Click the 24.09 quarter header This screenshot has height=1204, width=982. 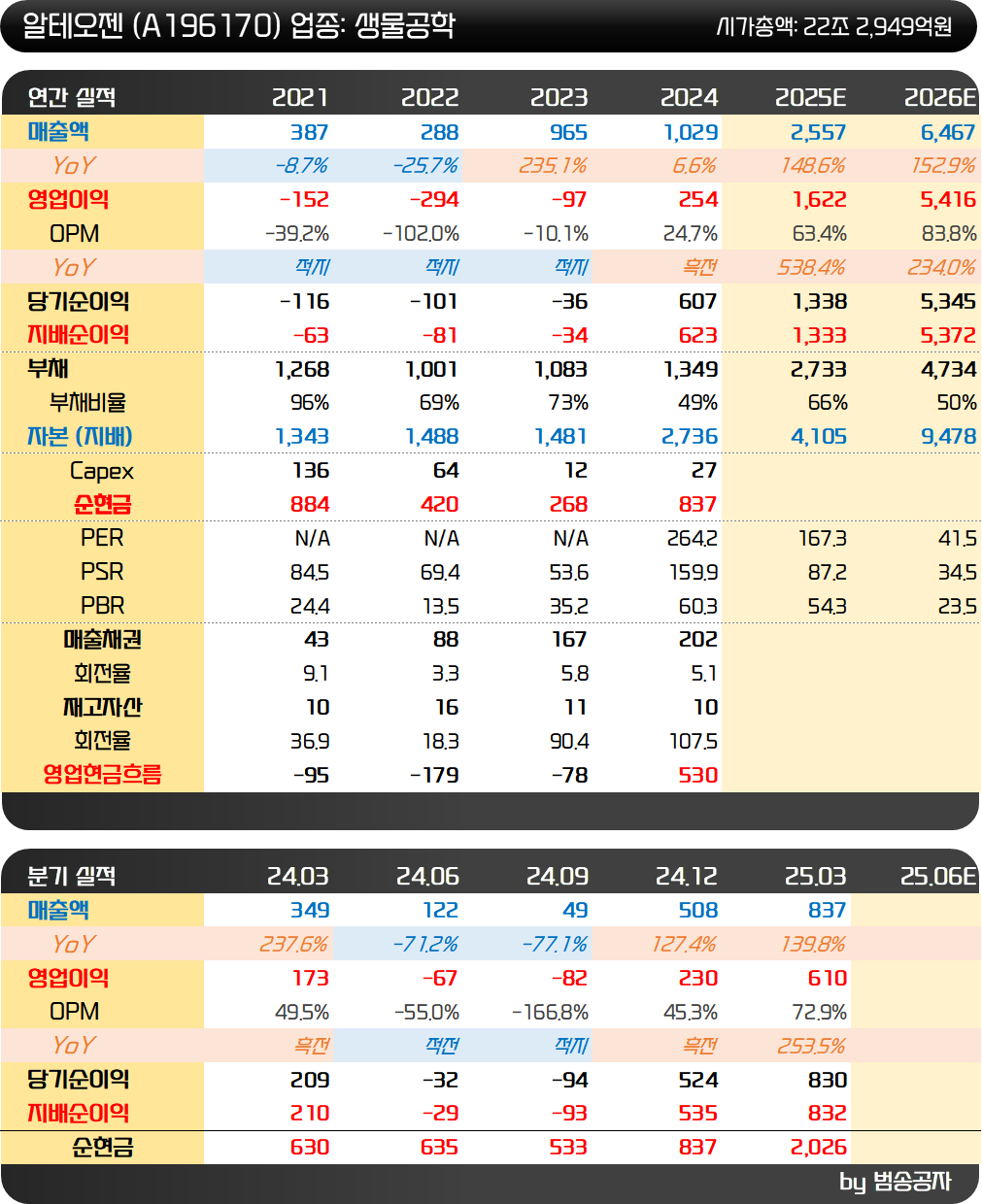[558, 876]
